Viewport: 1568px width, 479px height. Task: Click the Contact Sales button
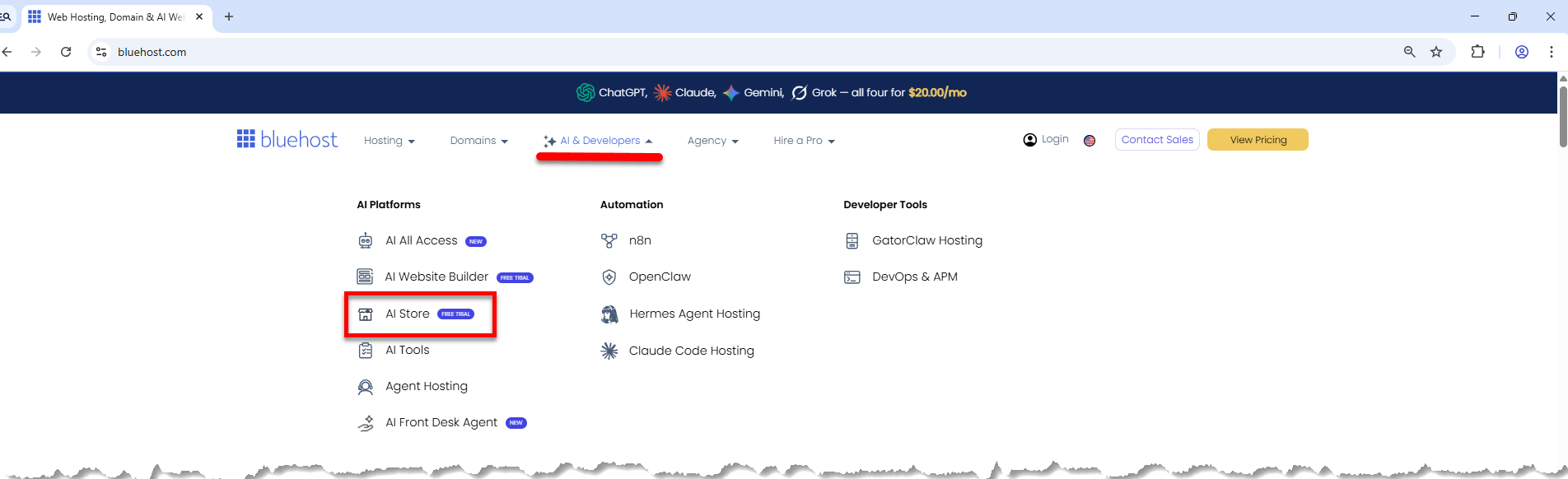tap(1157, 140)
